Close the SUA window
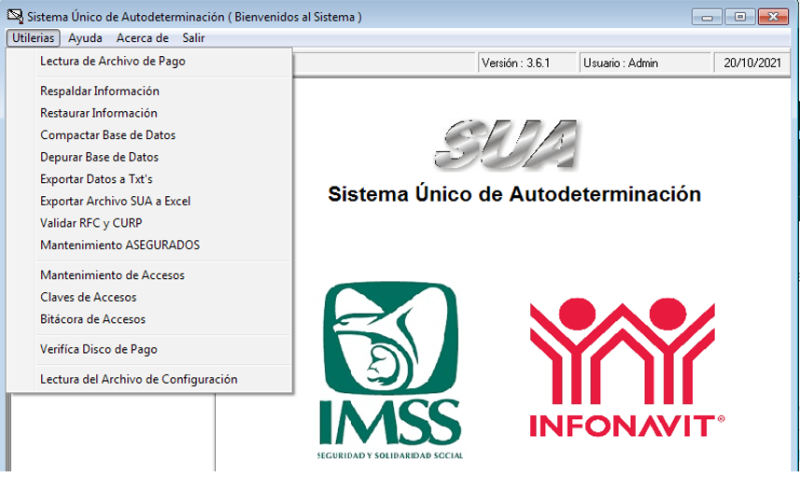The image size is (800, 477). tap(773, 17)
